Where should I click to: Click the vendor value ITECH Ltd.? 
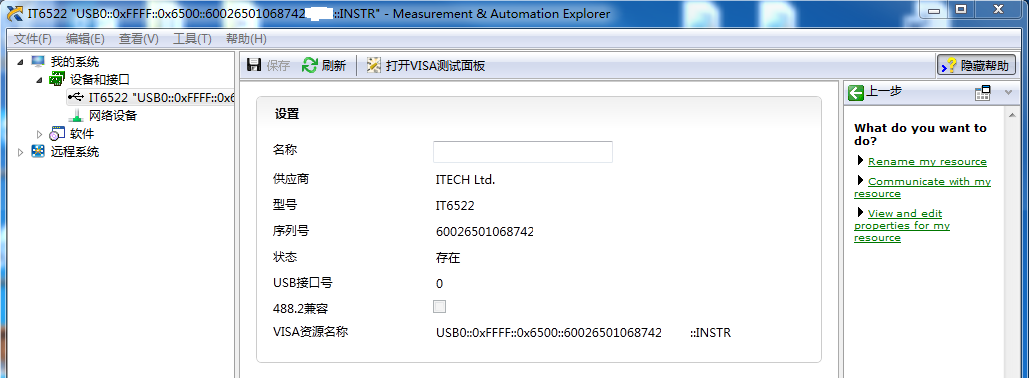(x=465, y=179)
